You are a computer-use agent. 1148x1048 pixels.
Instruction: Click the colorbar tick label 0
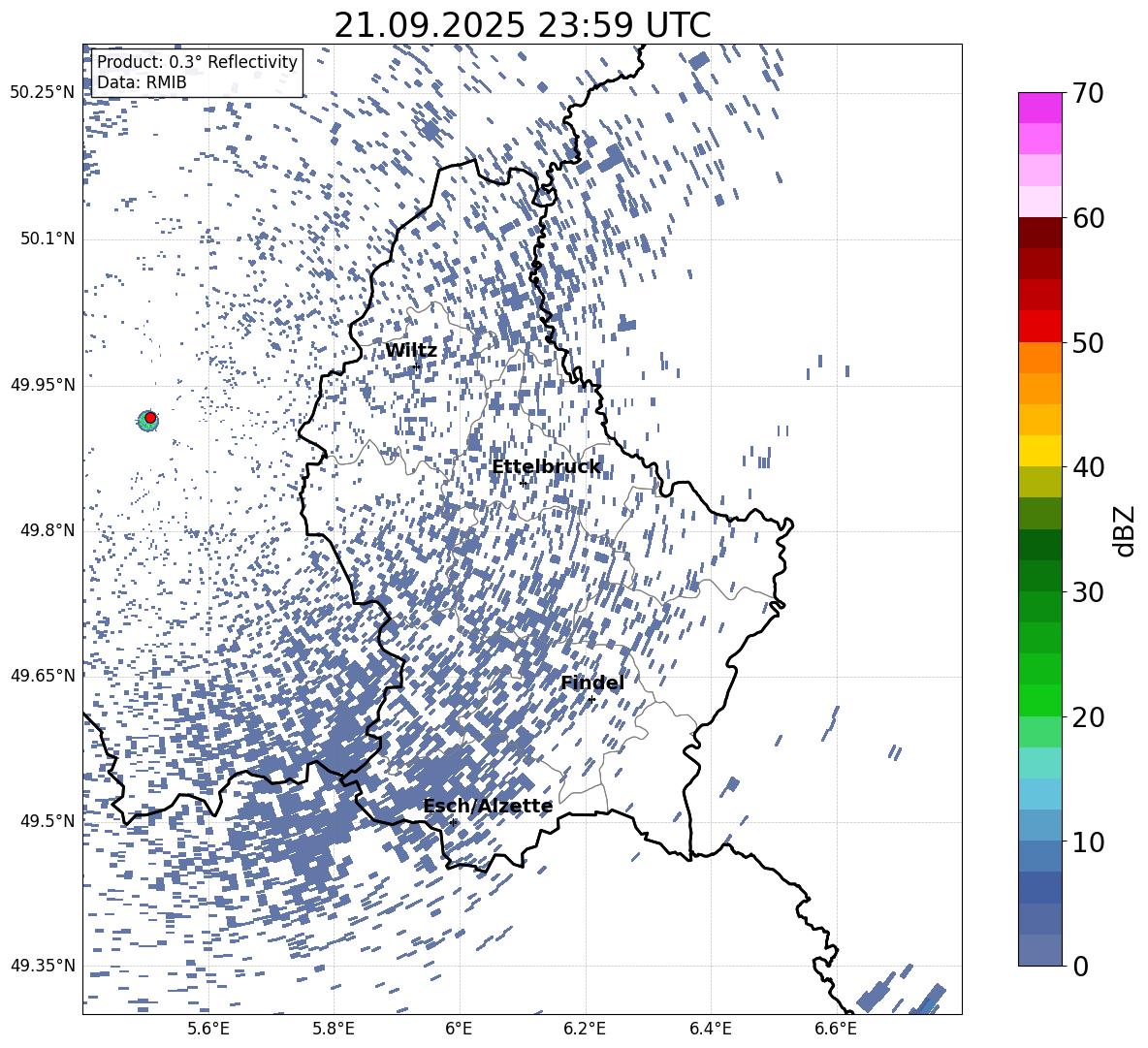1080,966
